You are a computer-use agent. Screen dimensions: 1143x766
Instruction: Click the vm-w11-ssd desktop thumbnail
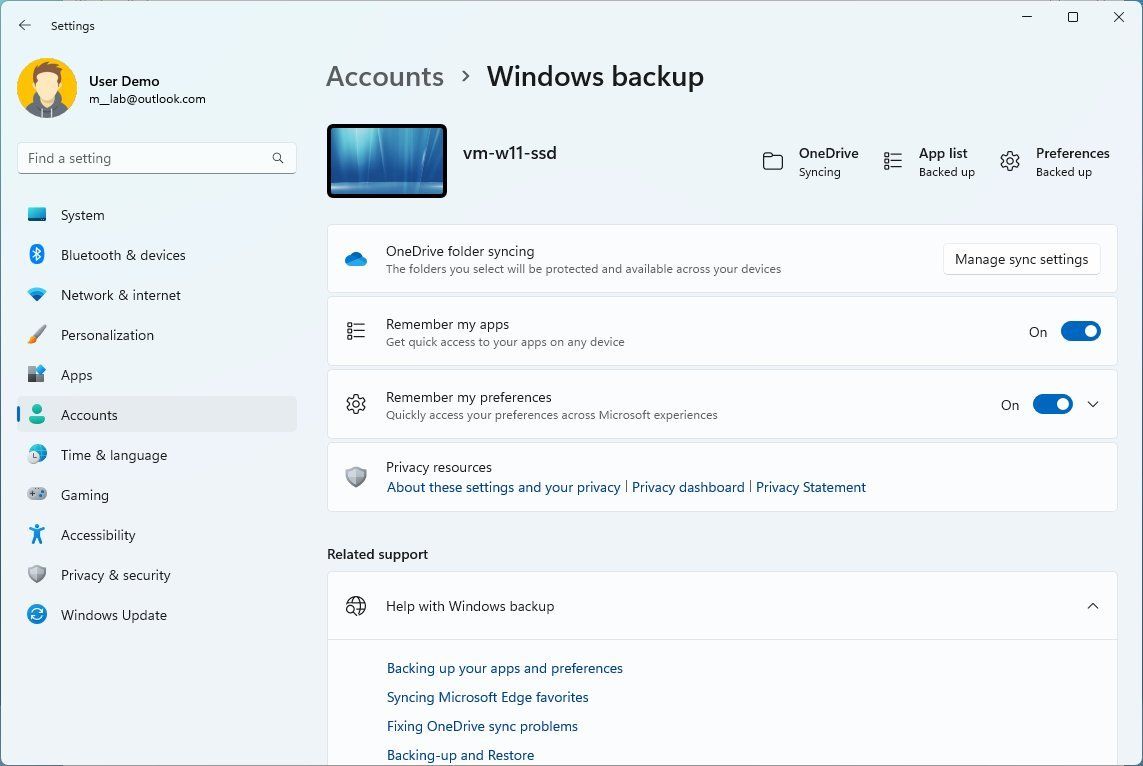coord(386,160)
